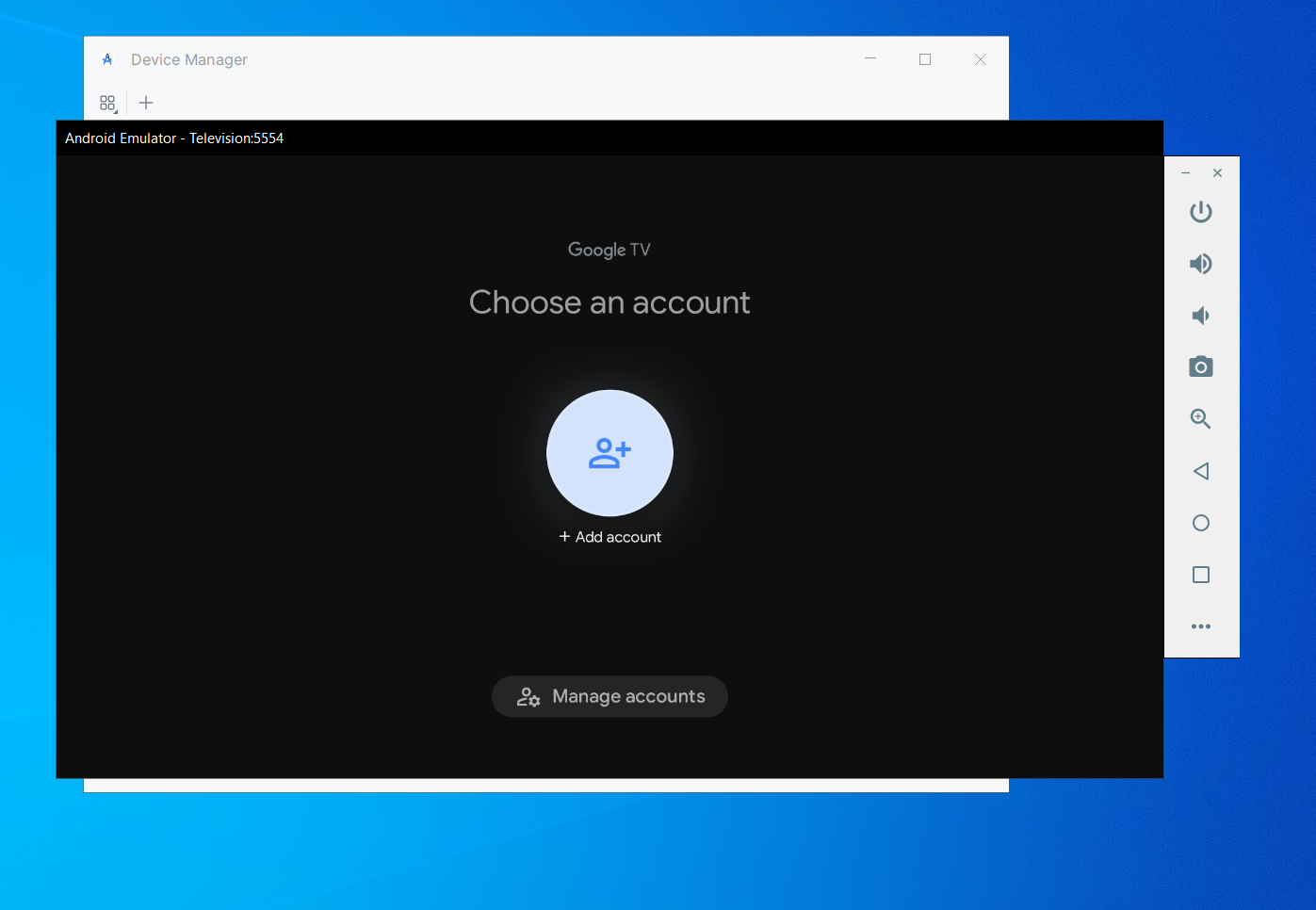Screen dimensions: 1316x910
Task: Go back using the triangle Back icon
Action: coord(1200,471)
